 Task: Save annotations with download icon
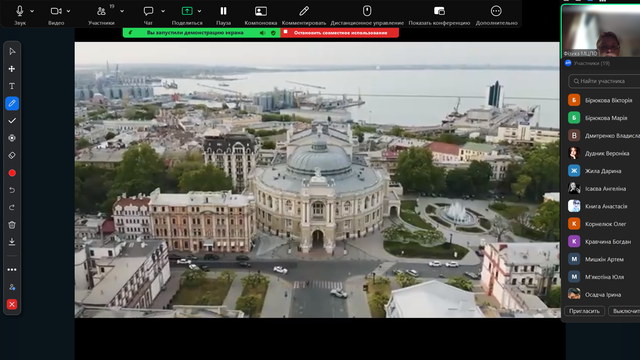click(12, 242)
